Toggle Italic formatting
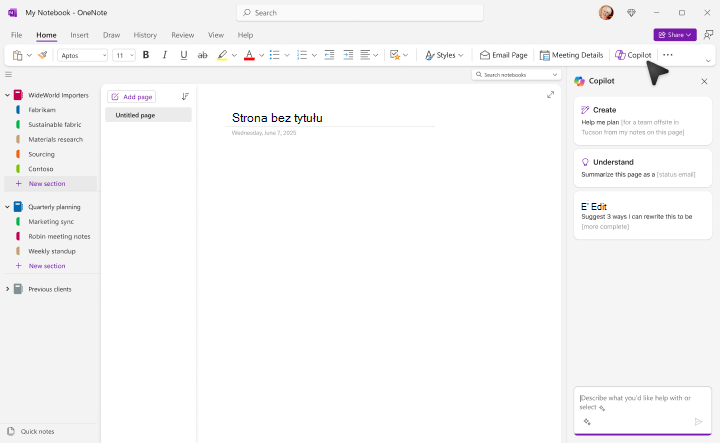Viewport: 720px width, 443px height. pyautogui.click(x=164, y=55)
